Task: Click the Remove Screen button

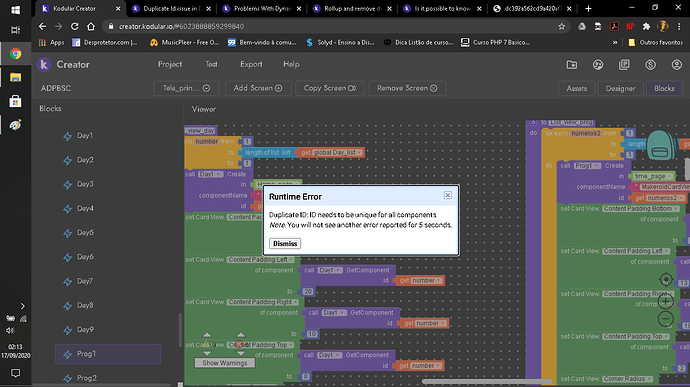Action: tap(407, 88)
